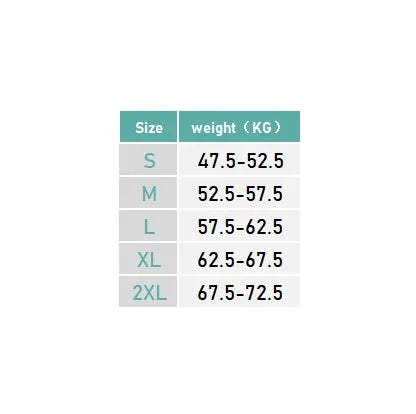Image resolution: width=416 pixels, height=414 pixels.
Task: Click the 57.5-62.5 weight cell
Action: click(x=239, y=226)
